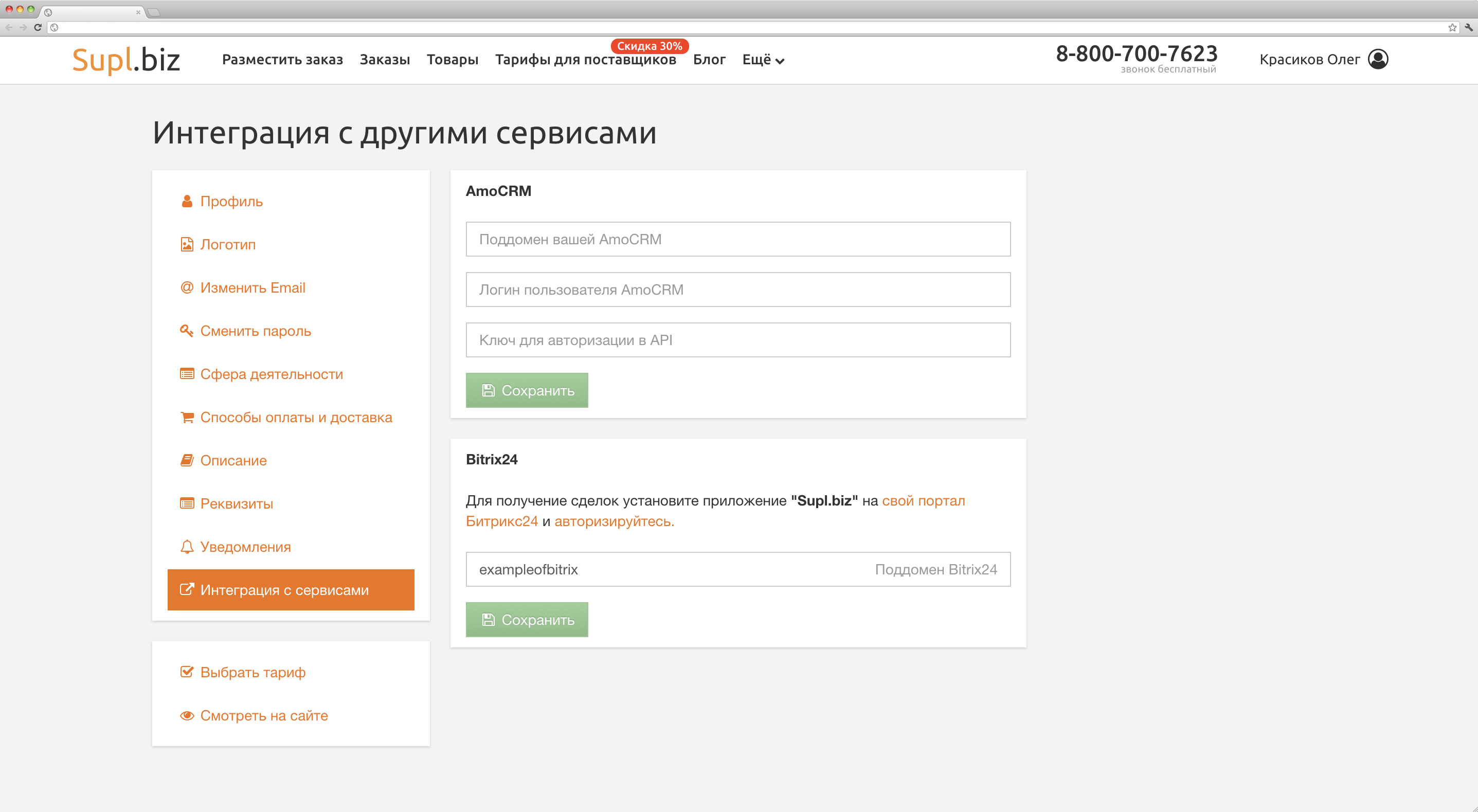Open Тарифы для поставщиков
The image size is (1478, 812).
(585, 60)
